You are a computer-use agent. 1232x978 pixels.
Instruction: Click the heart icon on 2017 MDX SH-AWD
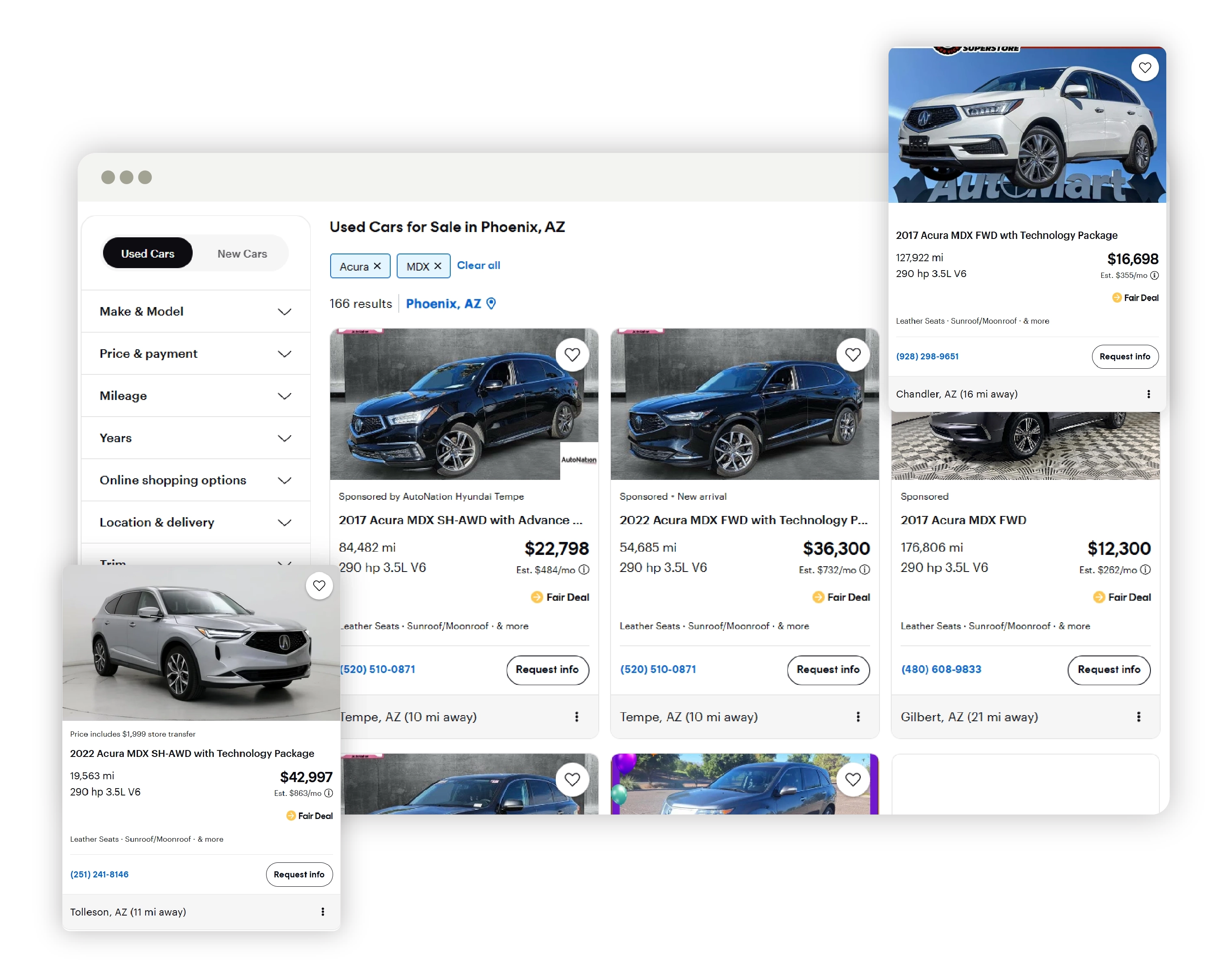pos(571,354)
